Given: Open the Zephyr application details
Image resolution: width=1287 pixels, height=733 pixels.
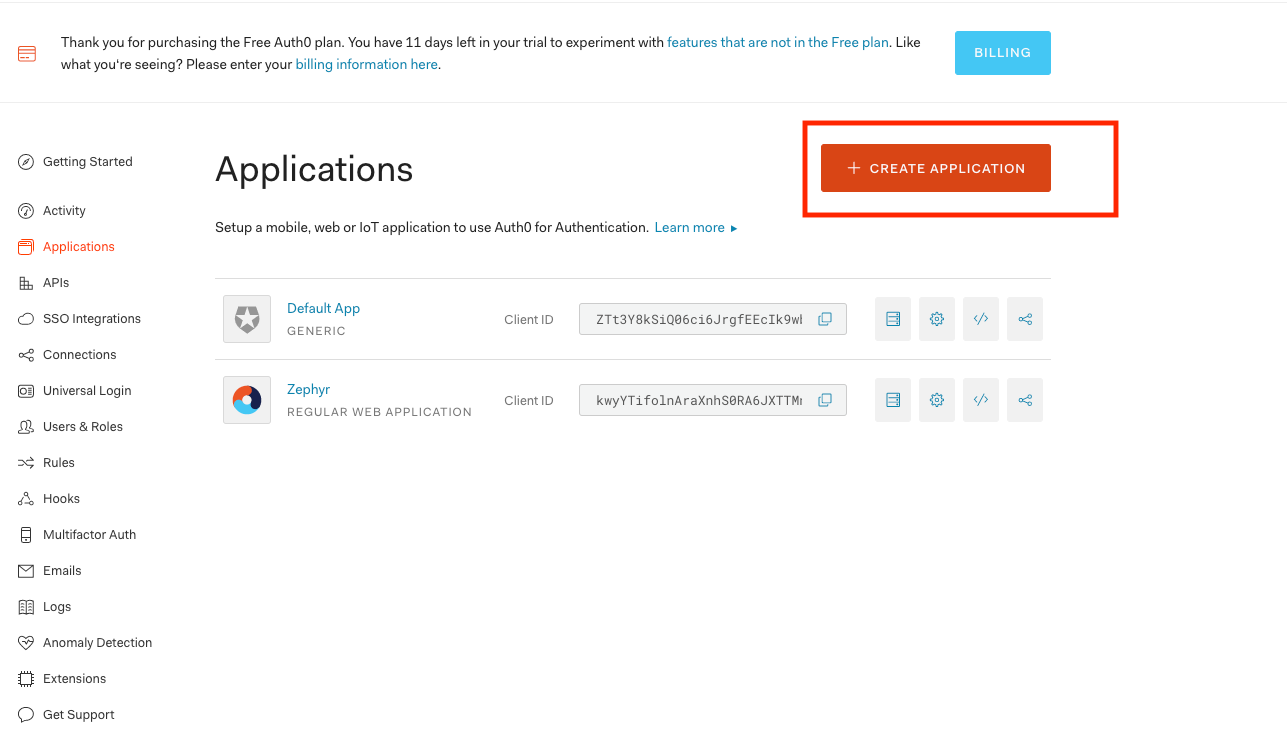Looking at the screenshot, I should click(x=308, y=389).
